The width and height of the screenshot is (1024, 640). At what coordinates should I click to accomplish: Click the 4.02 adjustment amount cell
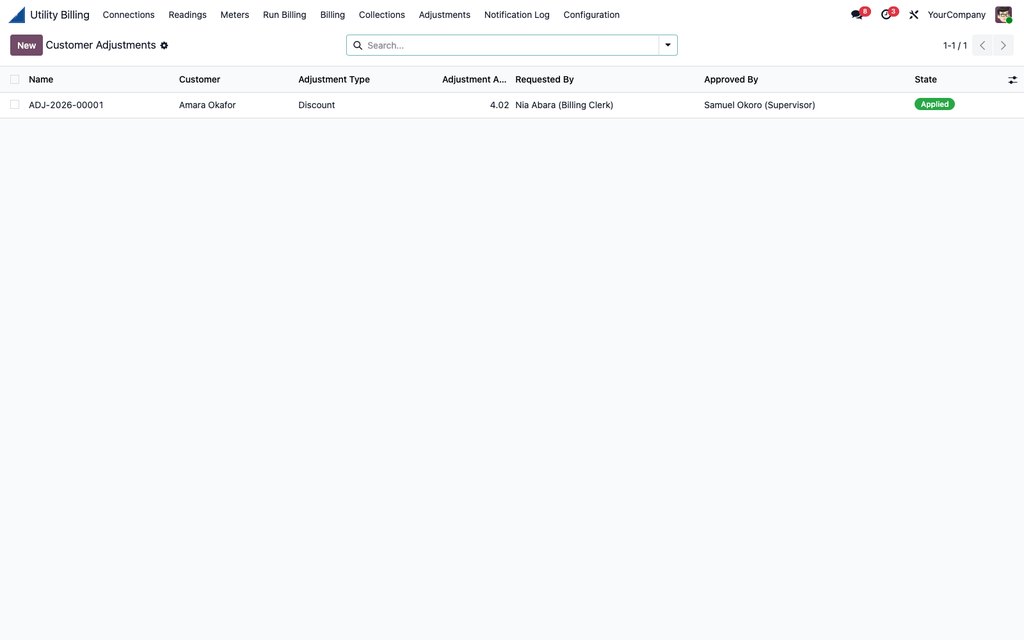[x=500, y=104]
